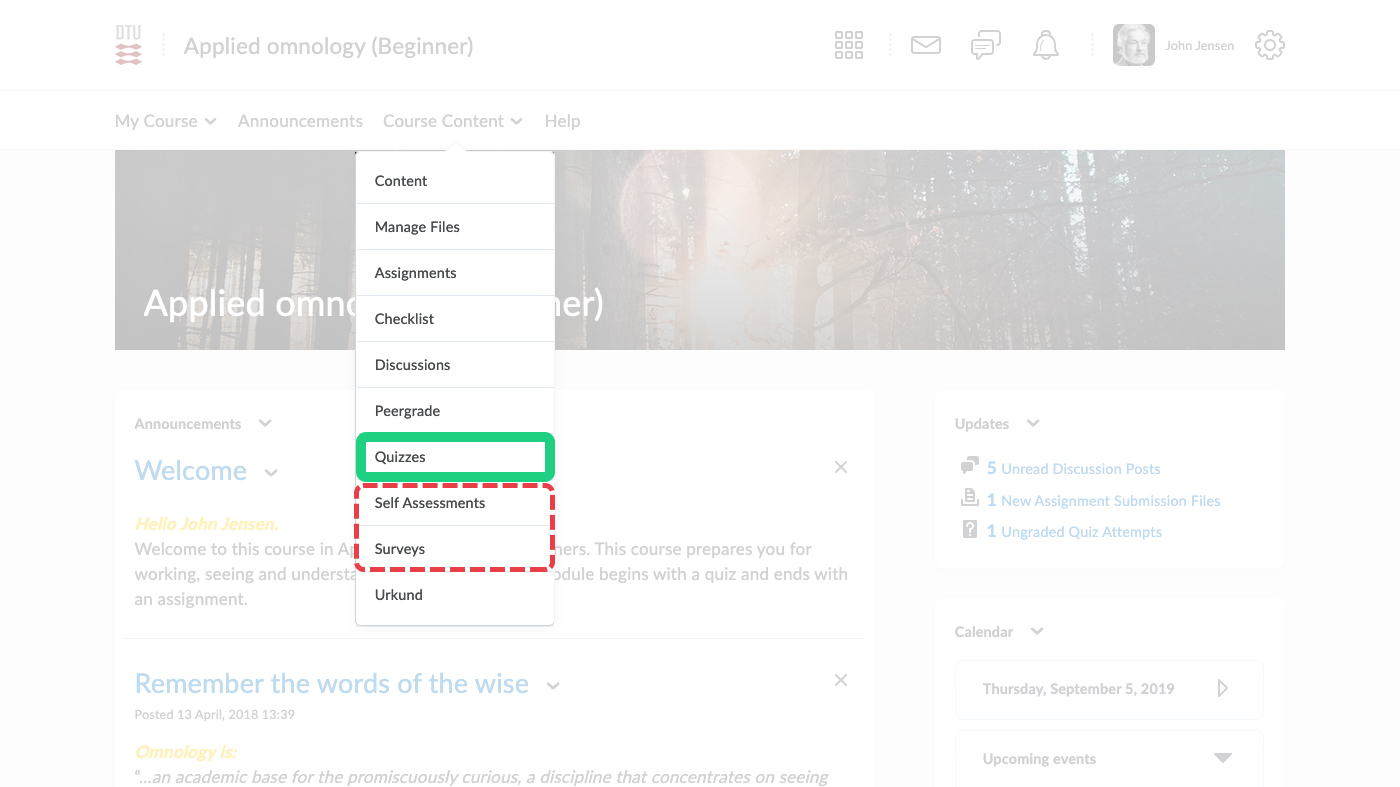1400x787 pixels.
Task: Click the calendar next-day arrow
Action: pyautogui.click(x=1222, y=688)
